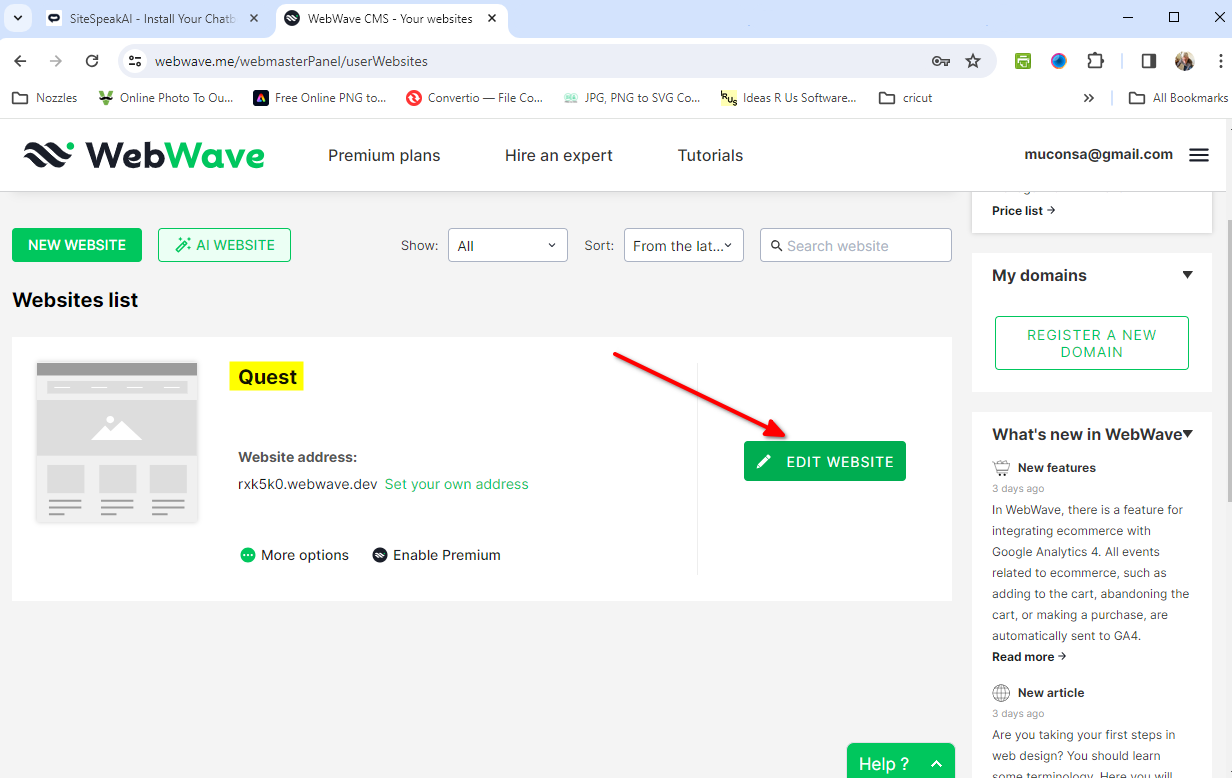Open the browser extensions puzzle icon
The image size is (1232, 778).
click(1095, 61)
